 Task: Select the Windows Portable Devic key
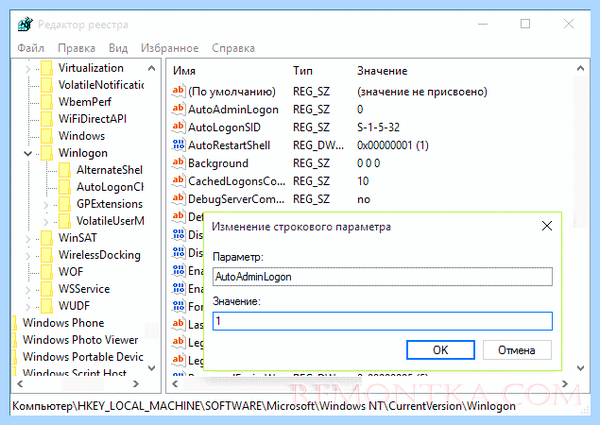click(83, 357)
